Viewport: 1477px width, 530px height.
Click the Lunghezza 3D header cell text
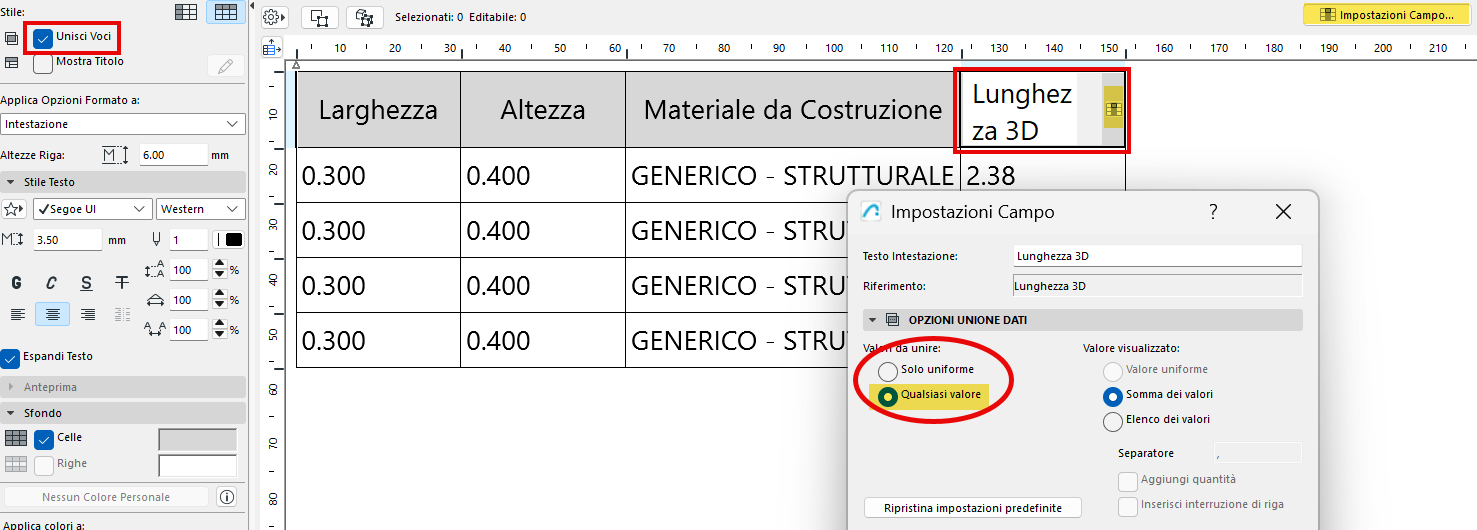[x=1022, y=112]
